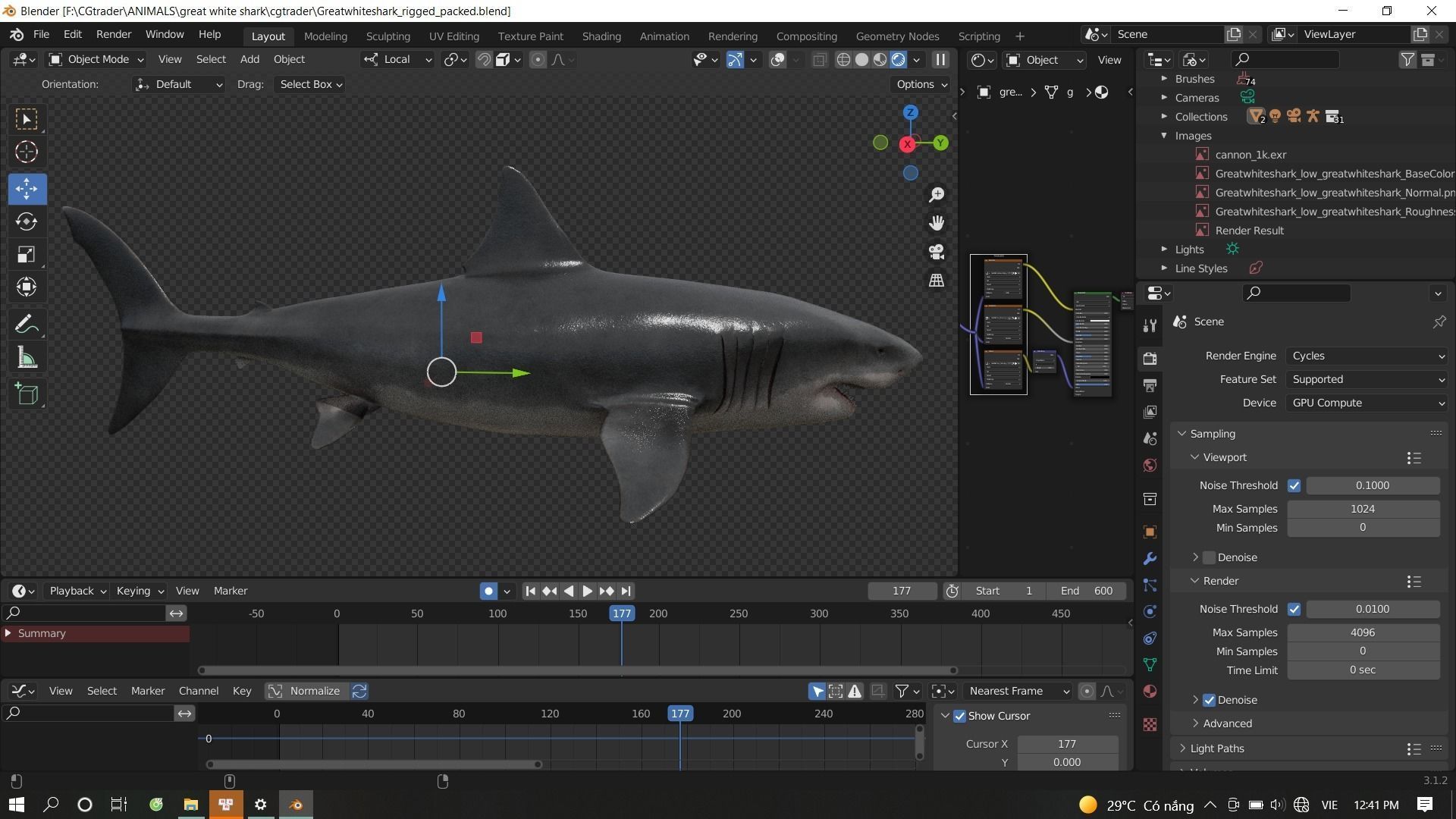Expand the Brushes tree entry
The height and width of the screenshot is (819, 1456).
[x=1164, y=79]
